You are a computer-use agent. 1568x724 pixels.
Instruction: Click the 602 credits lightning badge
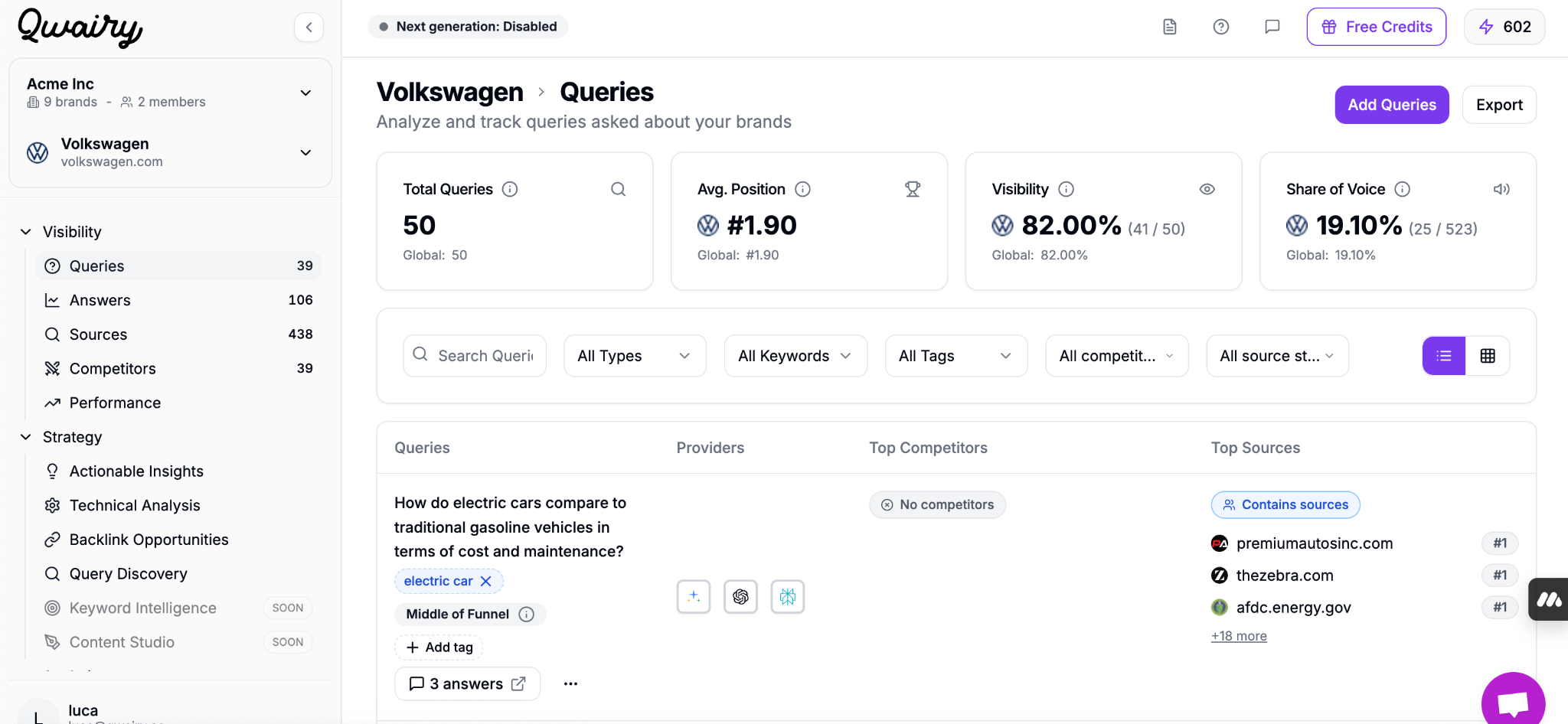click(x=1504, y=27)
